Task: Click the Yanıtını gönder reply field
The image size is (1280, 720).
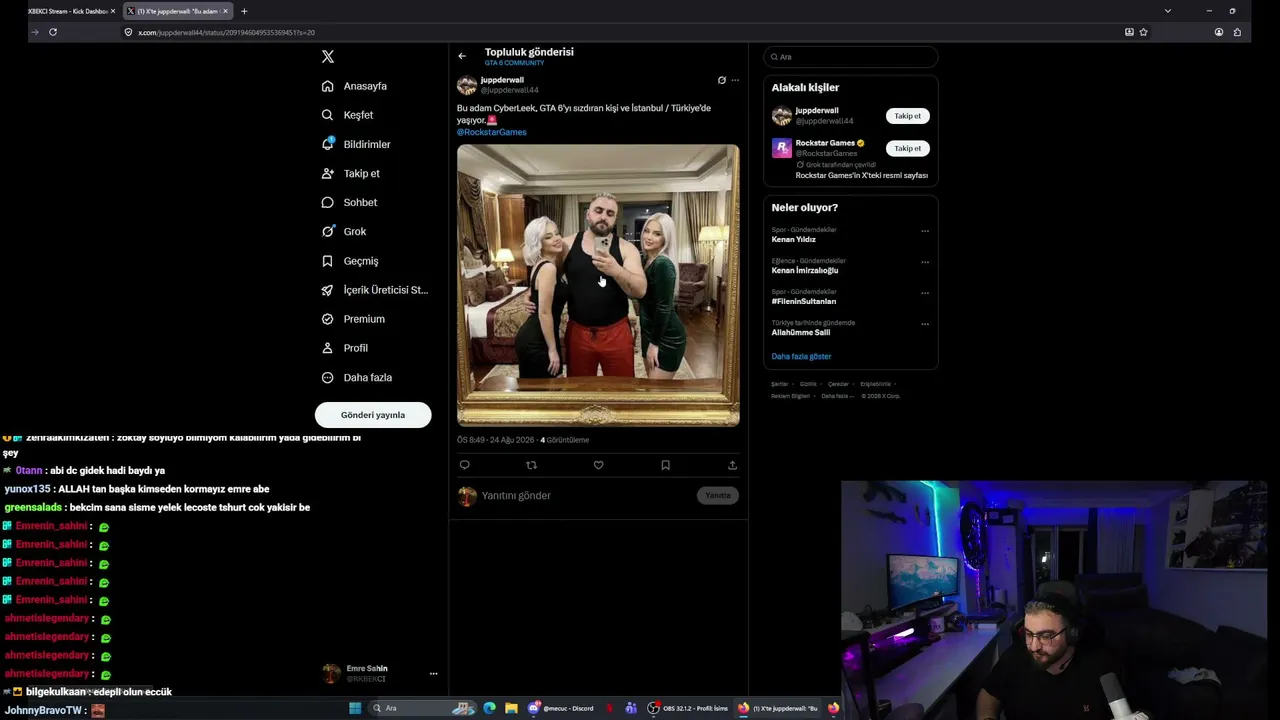Action: 585,495
